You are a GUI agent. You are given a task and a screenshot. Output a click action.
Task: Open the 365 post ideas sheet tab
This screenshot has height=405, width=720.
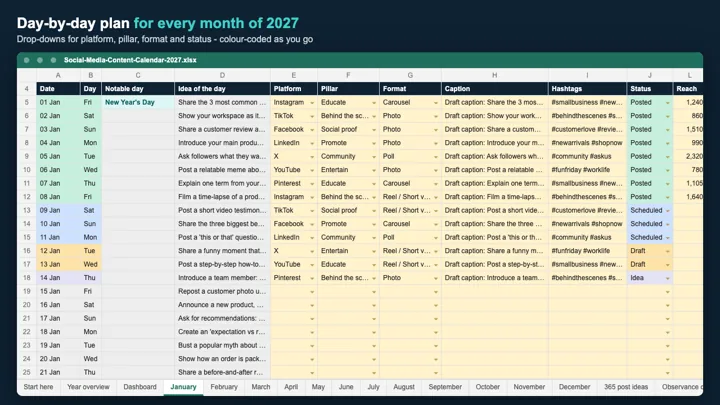click(x=626, y=387)
